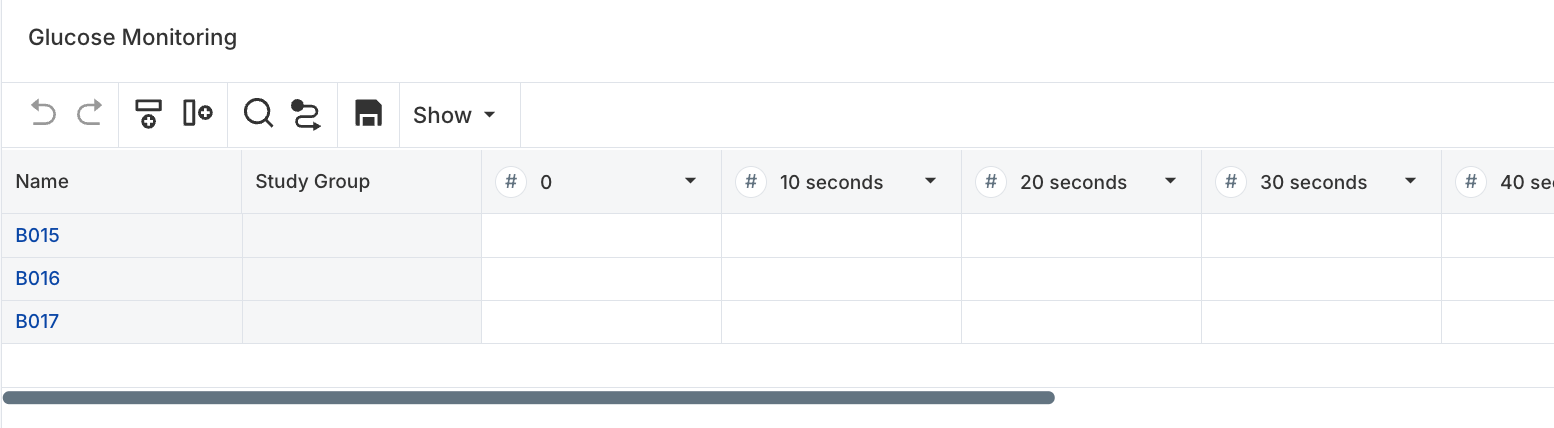The width and height of the screenshot is (1554, 428).
Task: Open the B015 record link
Action: (38, 236)
